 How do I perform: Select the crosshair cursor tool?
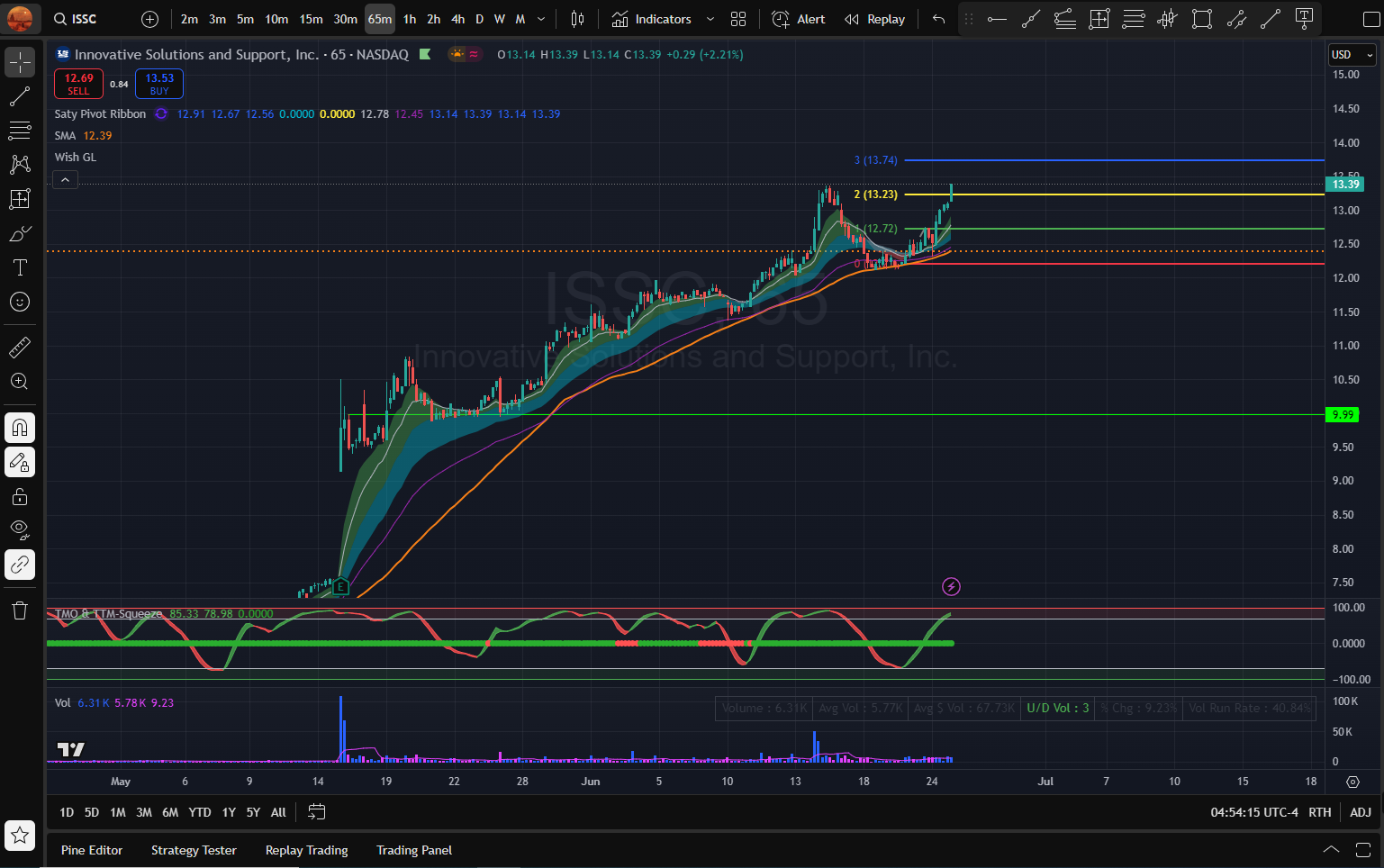point(20,62)
